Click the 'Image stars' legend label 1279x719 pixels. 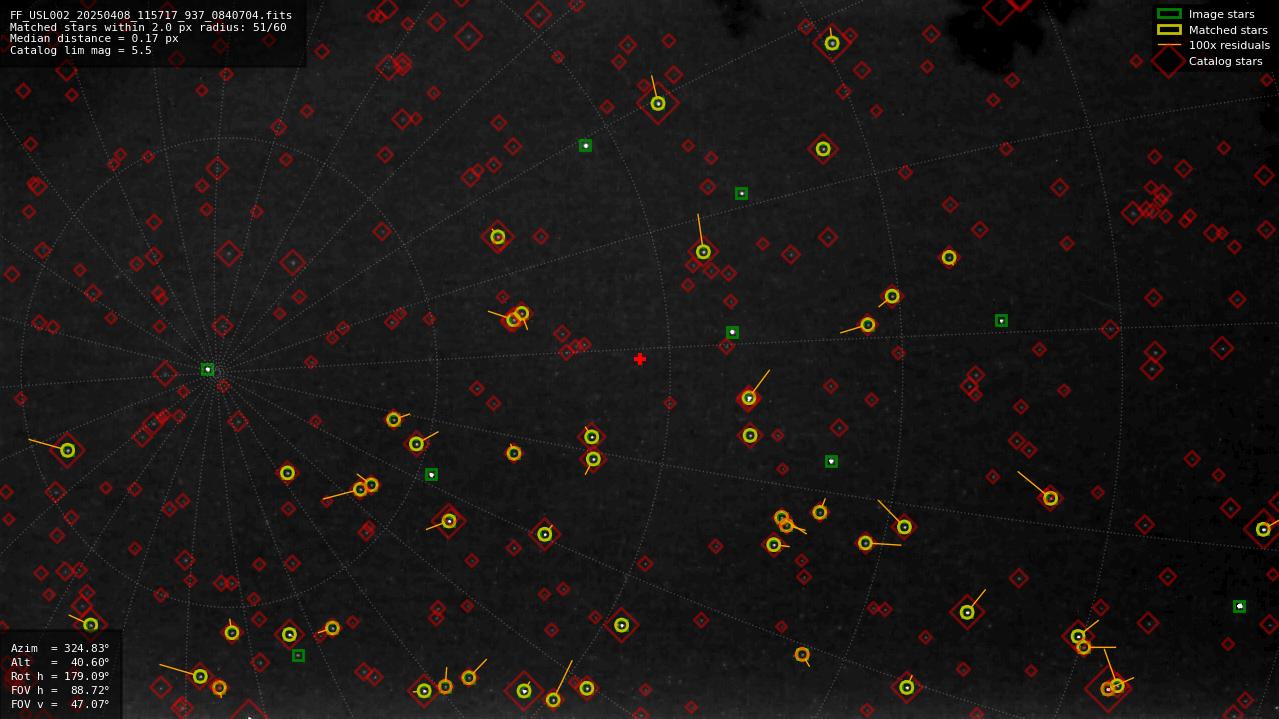click(1221, 14)
